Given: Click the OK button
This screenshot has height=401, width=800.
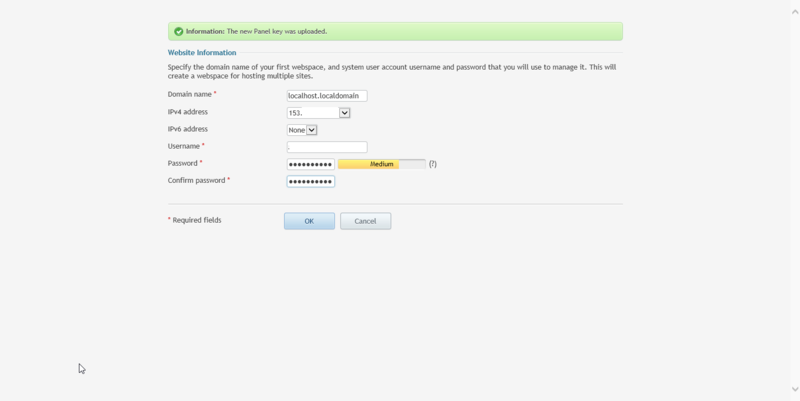Looking at the screenshot, I should (309, 221).
